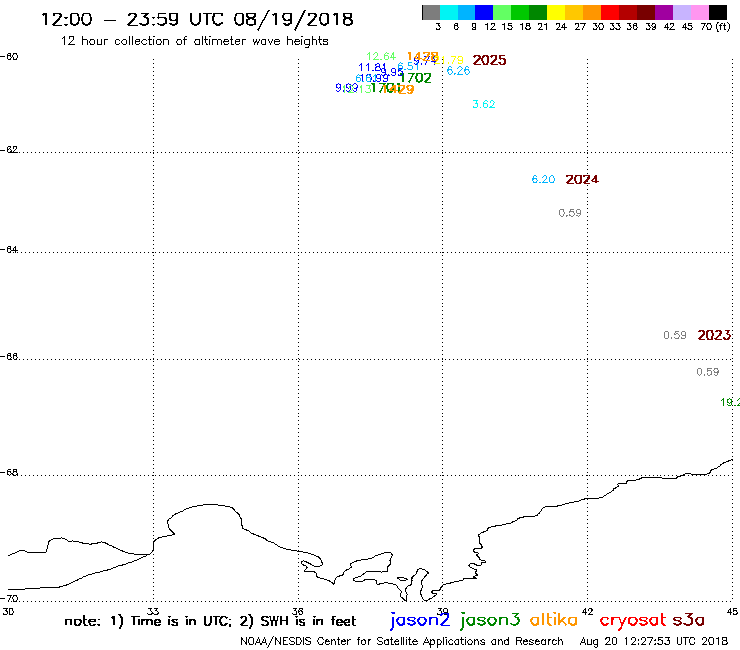The height and width of the screenshot is (650, 740).
Task: Click the orange "altika" satellite label
Action: pos(554,620)
